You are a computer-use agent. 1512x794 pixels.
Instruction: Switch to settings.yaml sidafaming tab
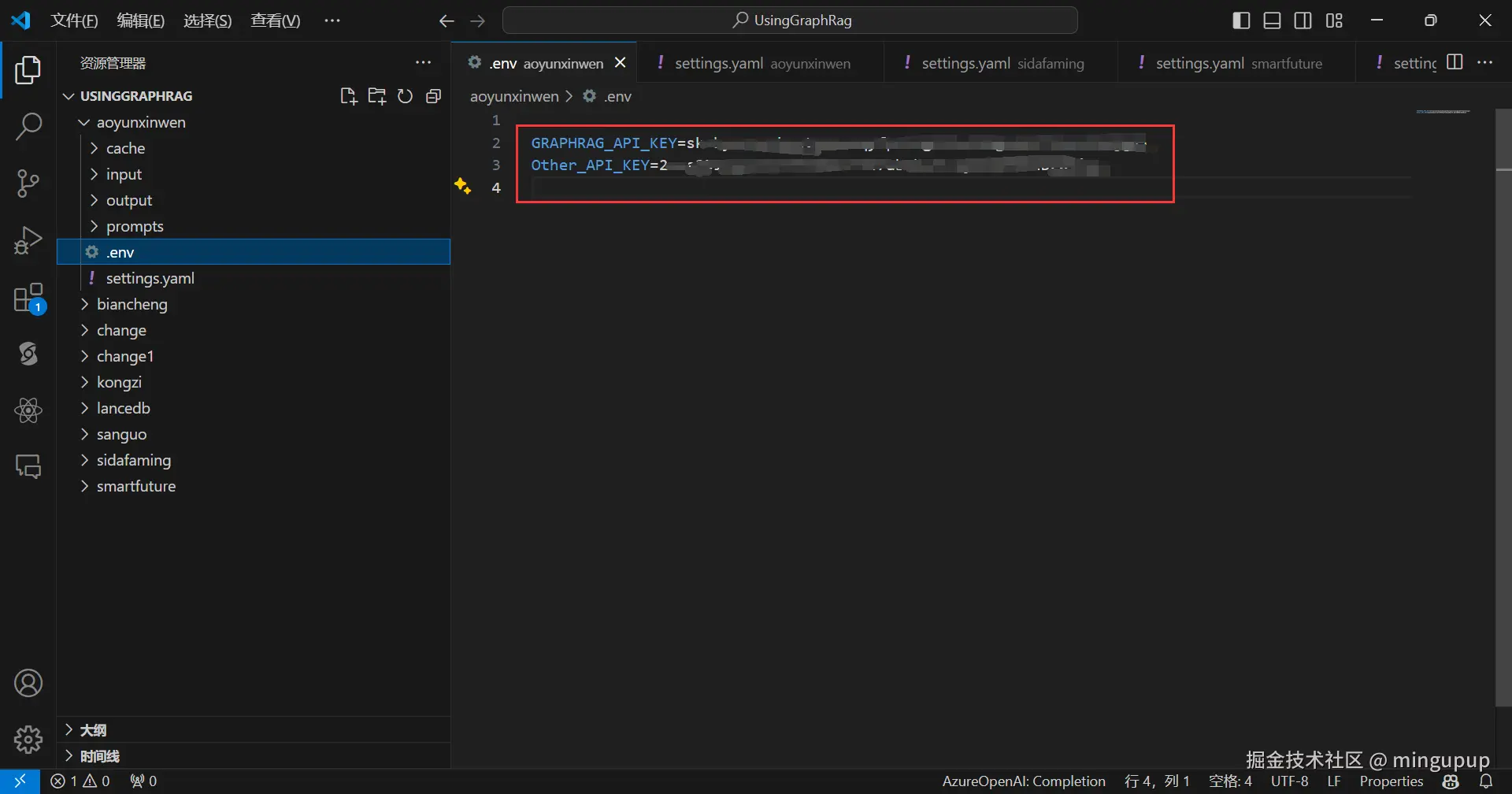tap(1000, 63)
